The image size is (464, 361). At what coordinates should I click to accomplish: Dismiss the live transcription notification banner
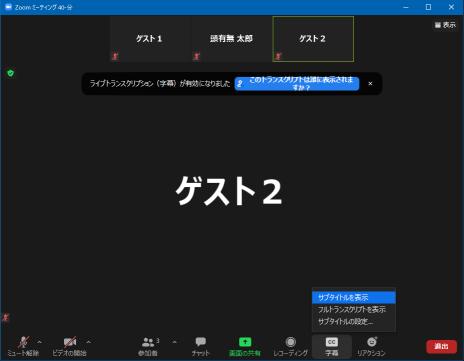coord(370,84)
